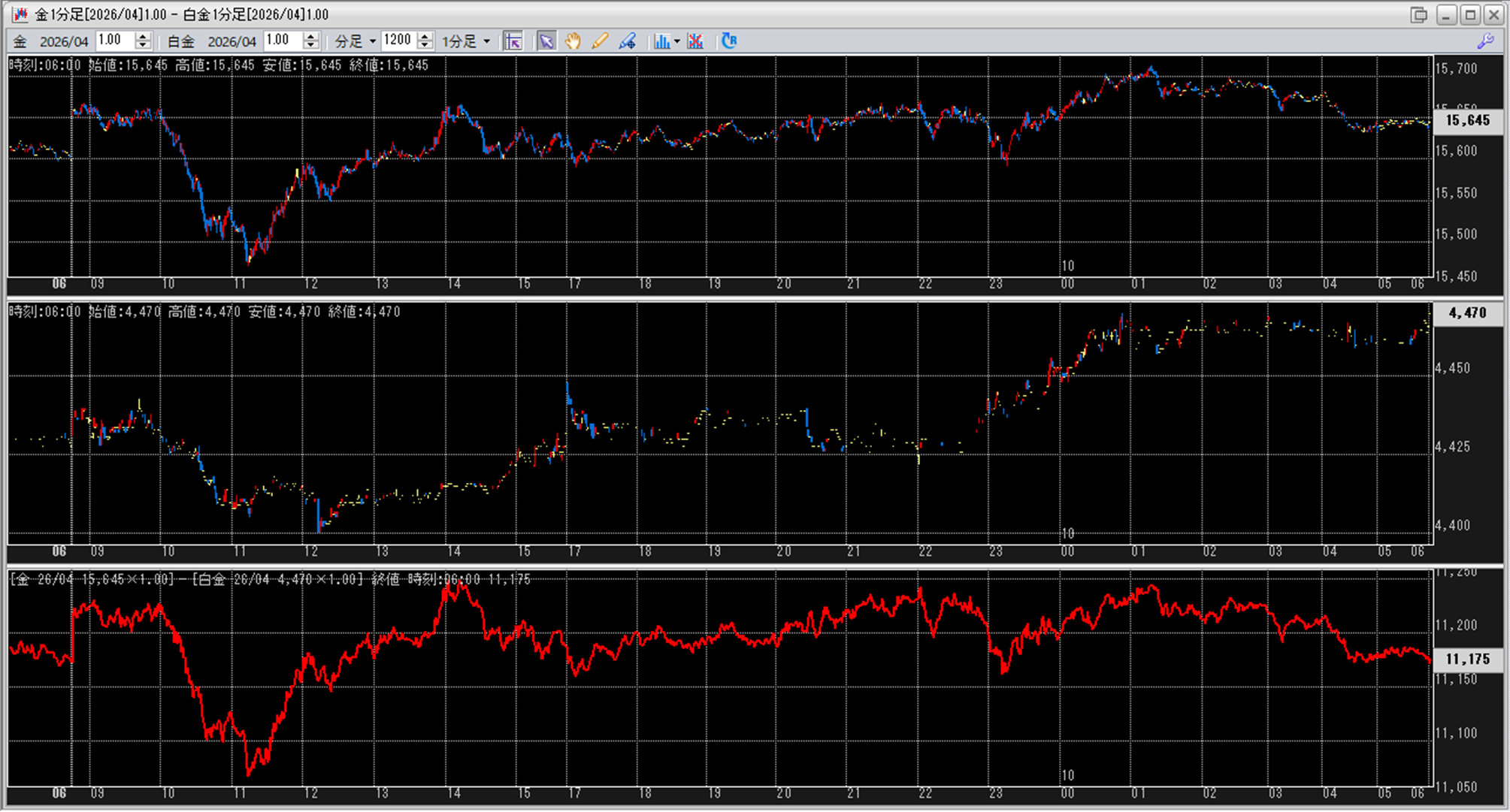Click the 白金 product label
1510x812 pixels.
(x=180, y=41)
